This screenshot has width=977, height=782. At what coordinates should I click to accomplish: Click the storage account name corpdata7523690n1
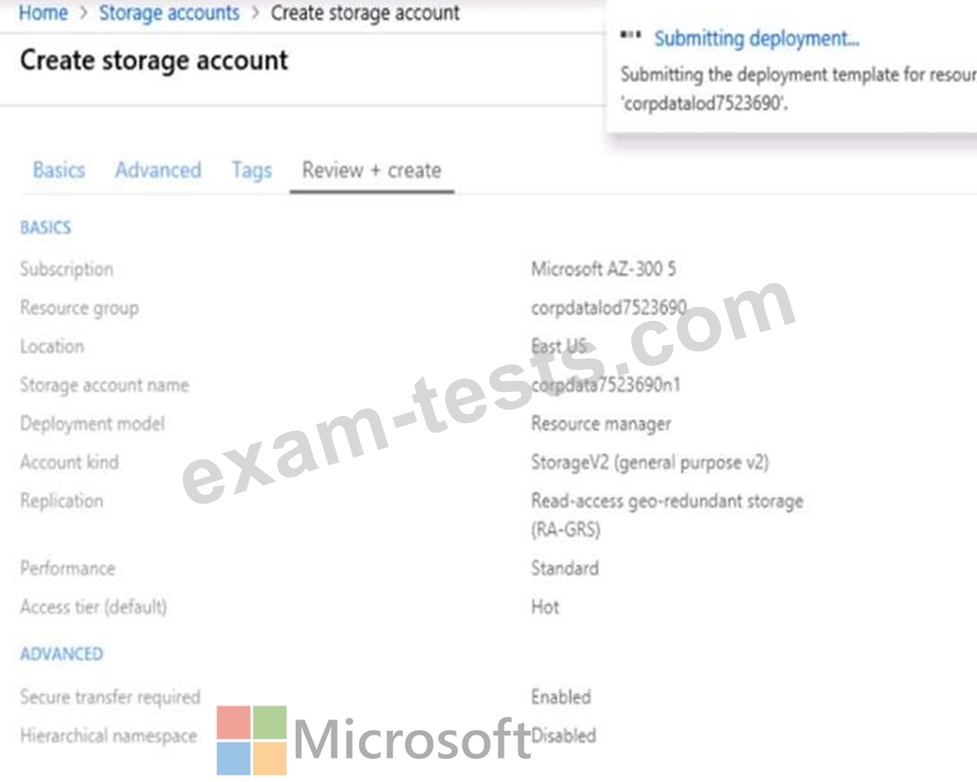point(606,385)
